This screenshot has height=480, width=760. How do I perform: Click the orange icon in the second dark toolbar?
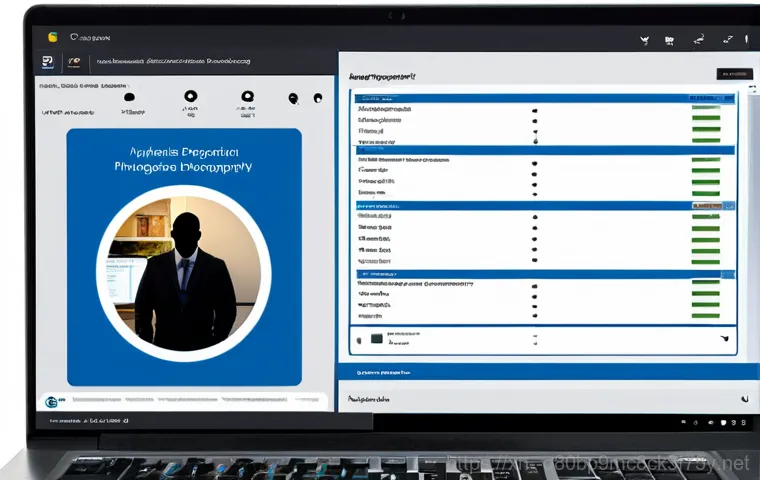click(74, 62)
